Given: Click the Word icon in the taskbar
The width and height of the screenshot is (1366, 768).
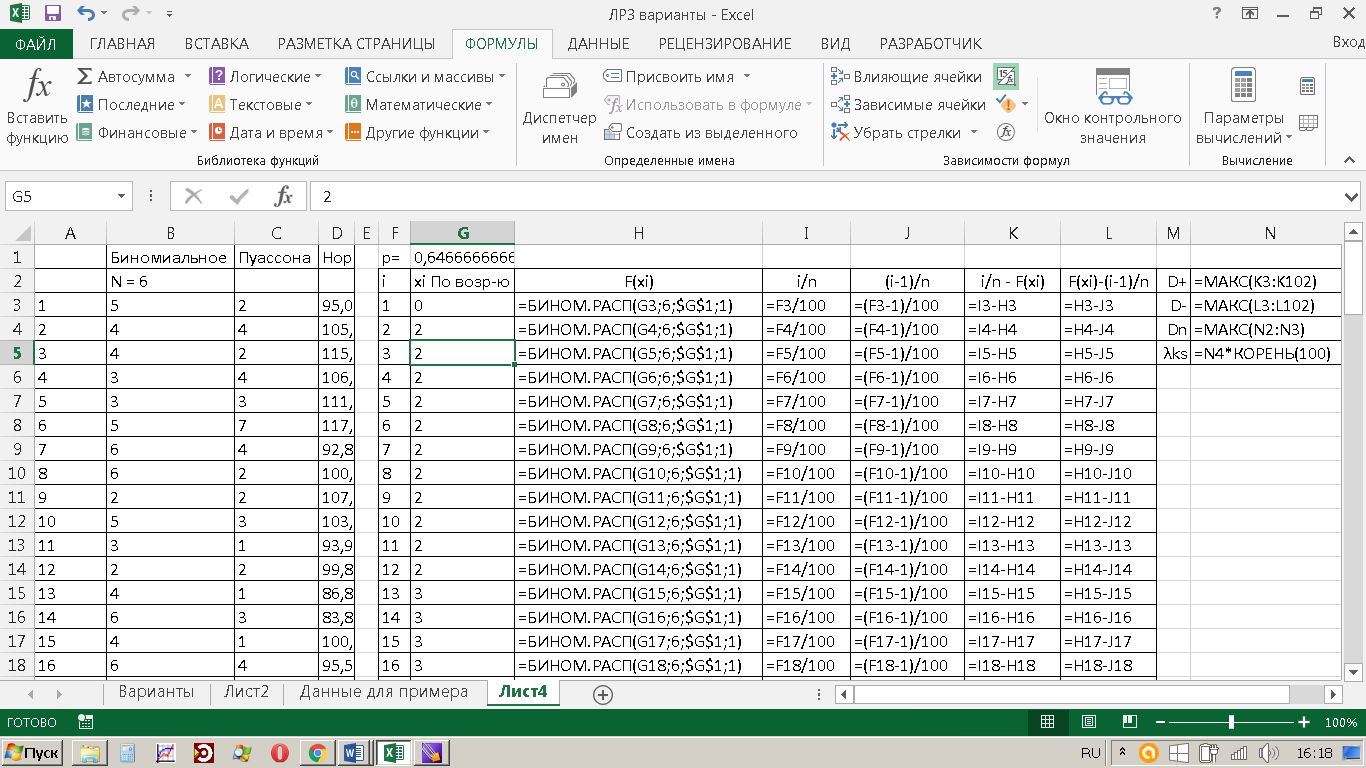Looking at the screenshot, I should coord(353,753).
